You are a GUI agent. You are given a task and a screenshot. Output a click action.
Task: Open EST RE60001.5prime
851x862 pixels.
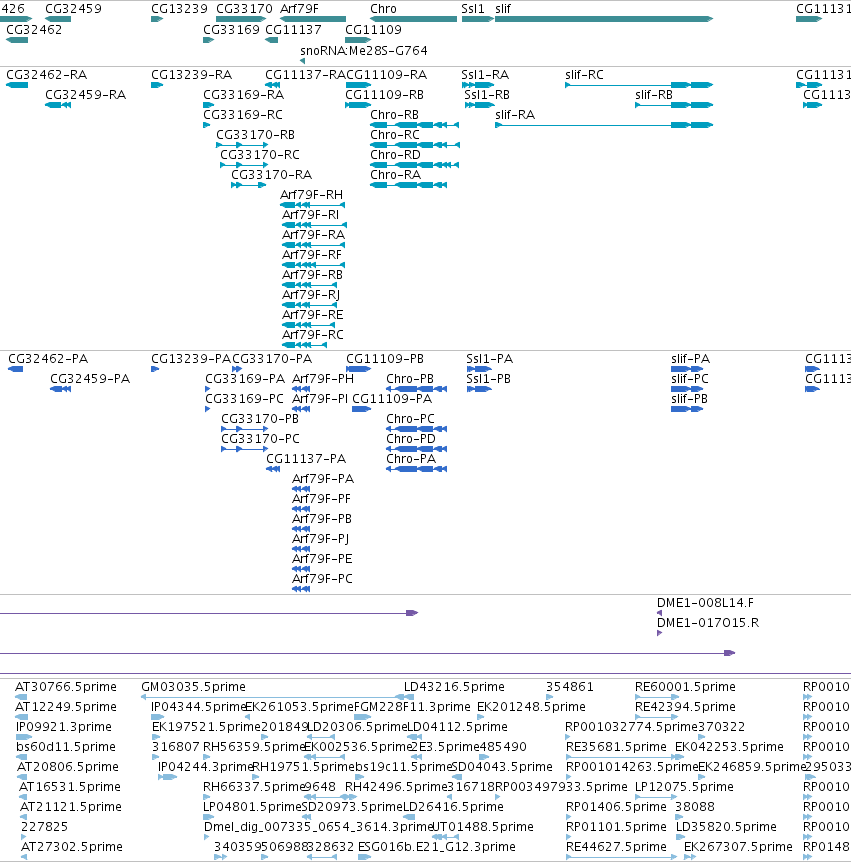pos(685,687)
